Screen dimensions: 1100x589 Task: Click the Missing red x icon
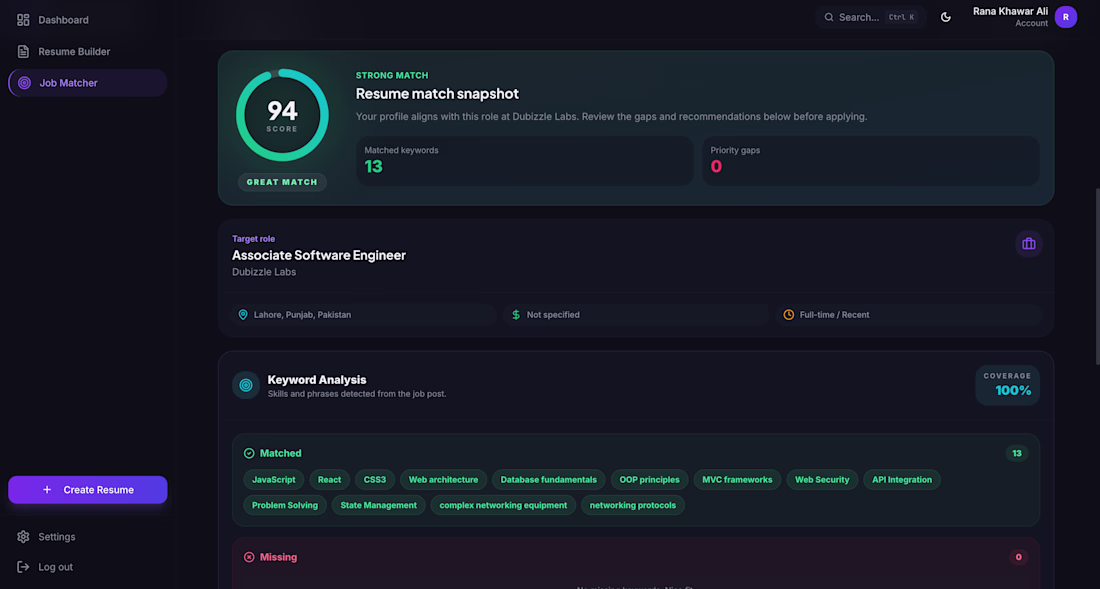[x=249, y=557]
